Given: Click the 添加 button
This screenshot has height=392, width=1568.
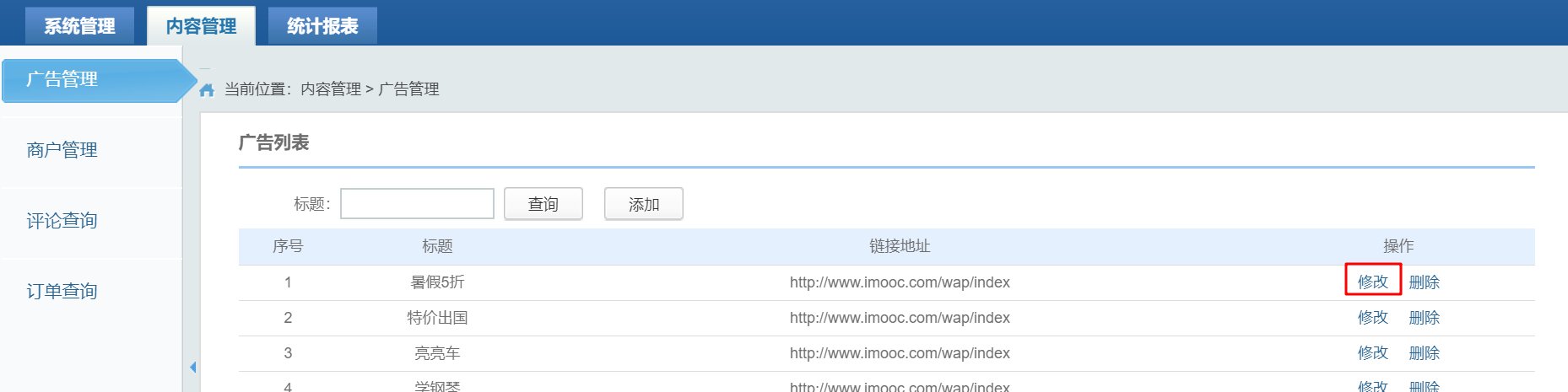Looking at the screenshot, I should [x=644, y=204].
